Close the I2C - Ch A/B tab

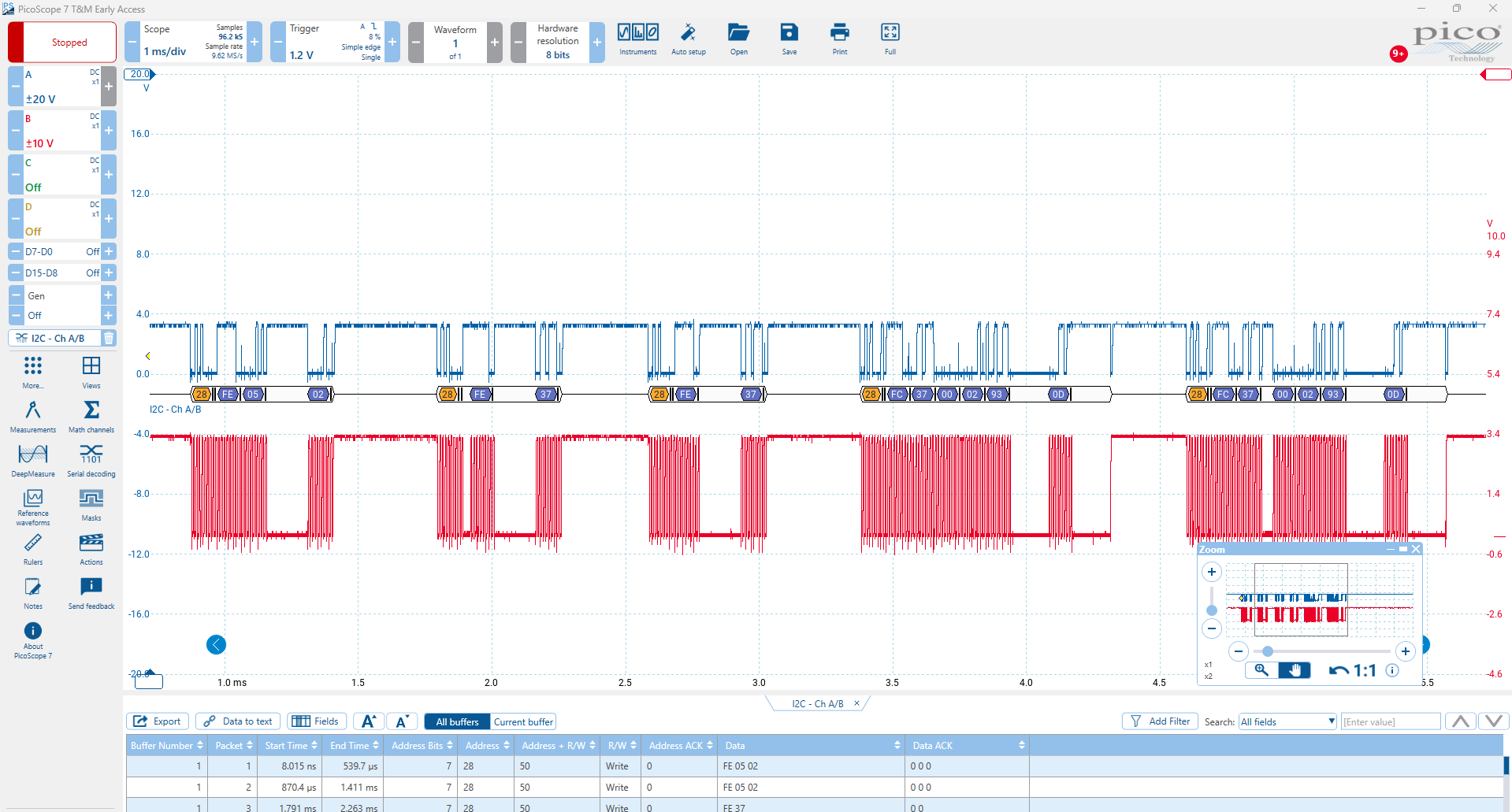[x=857, y=703]
